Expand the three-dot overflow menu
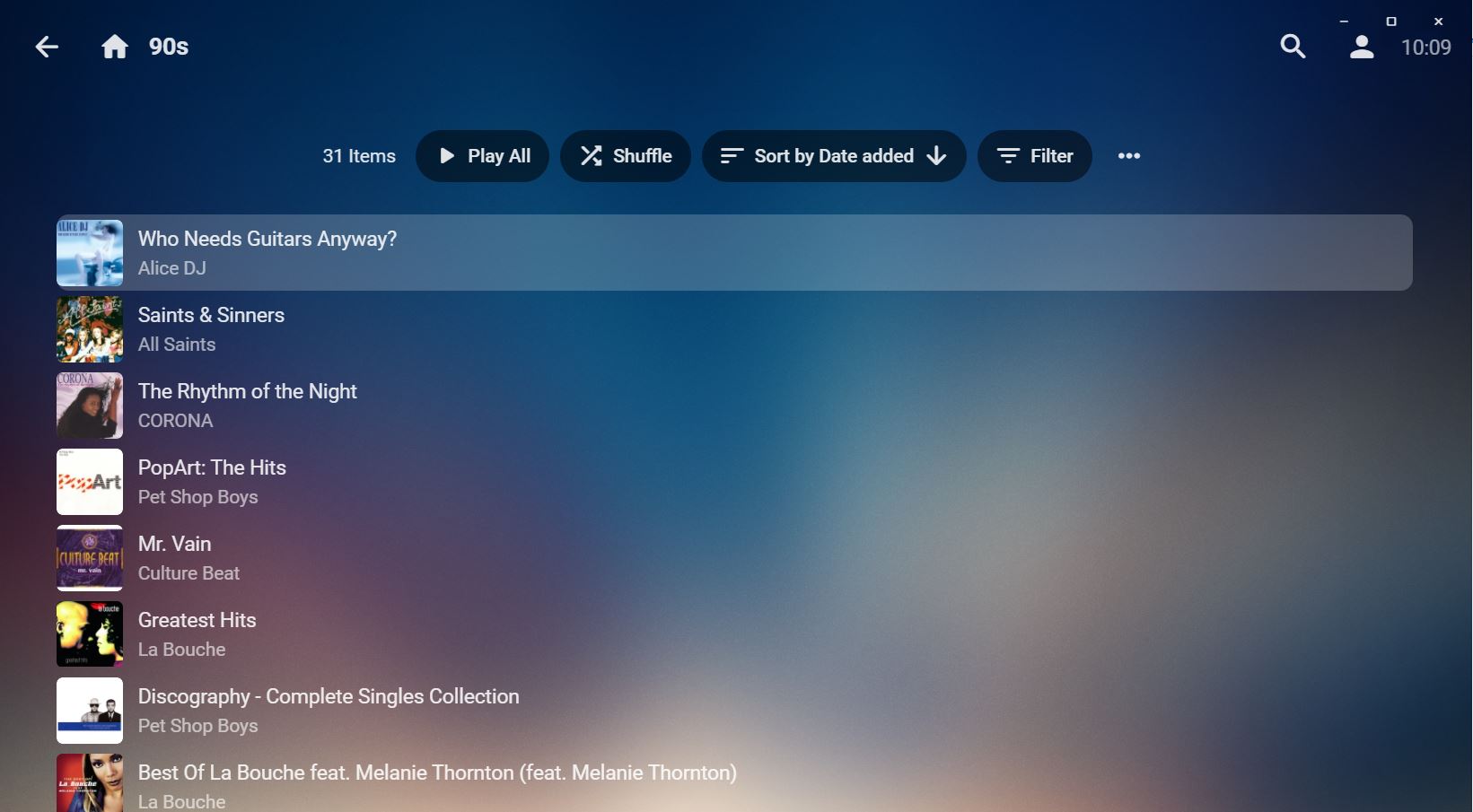This screenshot has height=812, width=1473. point(1128,155)
